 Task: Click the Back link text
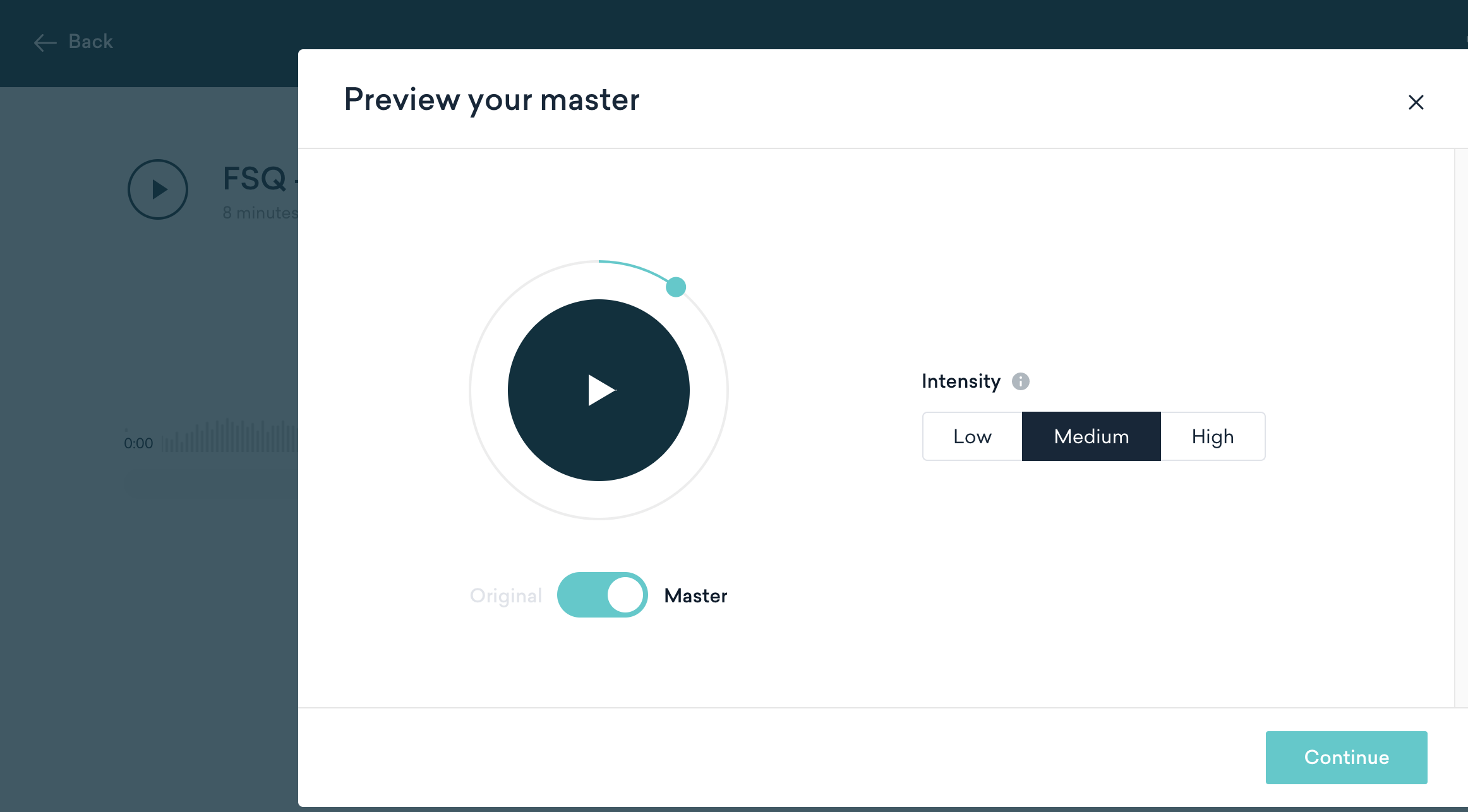point(90,42)
